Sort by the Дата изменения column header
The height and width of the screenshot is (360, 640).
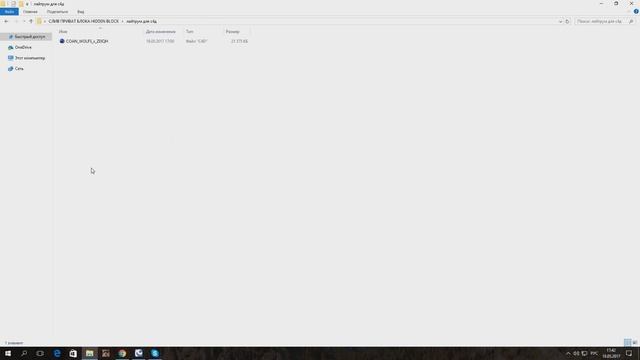pos(161,31)
